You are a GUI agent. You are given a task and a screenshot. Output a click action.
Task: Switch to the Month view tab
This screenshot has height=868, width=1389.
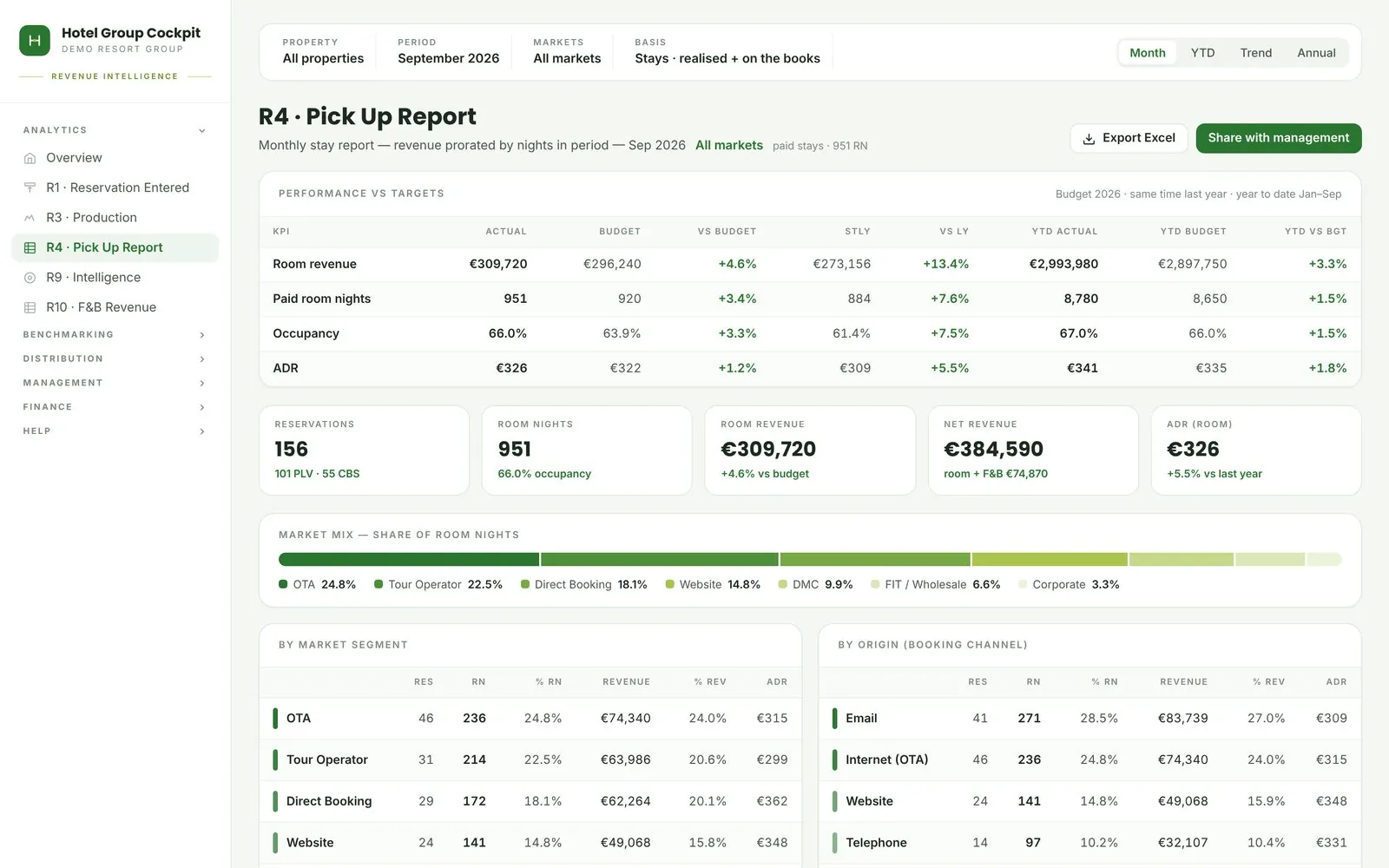pyautogui.click(x=1148, y=53)
